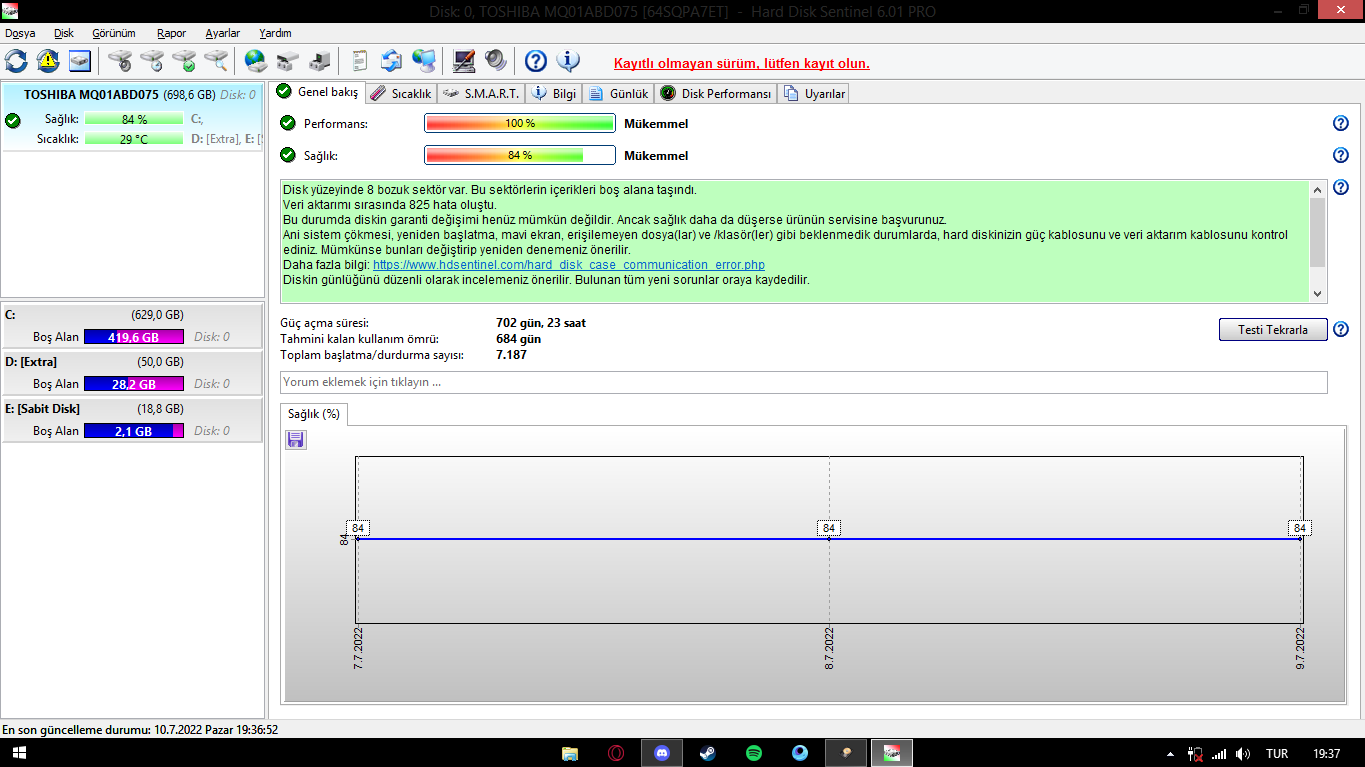
Task: Open the Ayarlar menu
Action: [222, 33]
